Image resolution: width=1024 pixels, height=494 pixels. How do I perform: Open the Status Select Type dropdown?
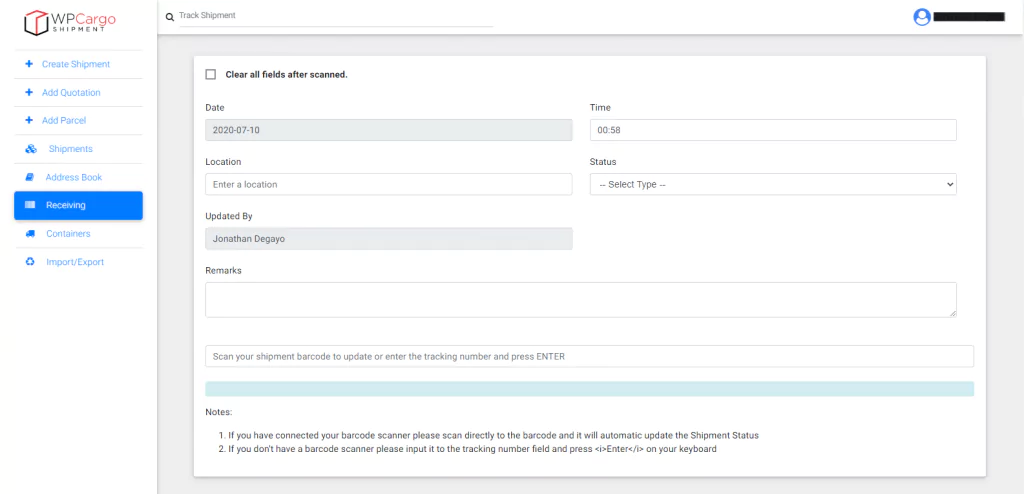tap(772, 184)
